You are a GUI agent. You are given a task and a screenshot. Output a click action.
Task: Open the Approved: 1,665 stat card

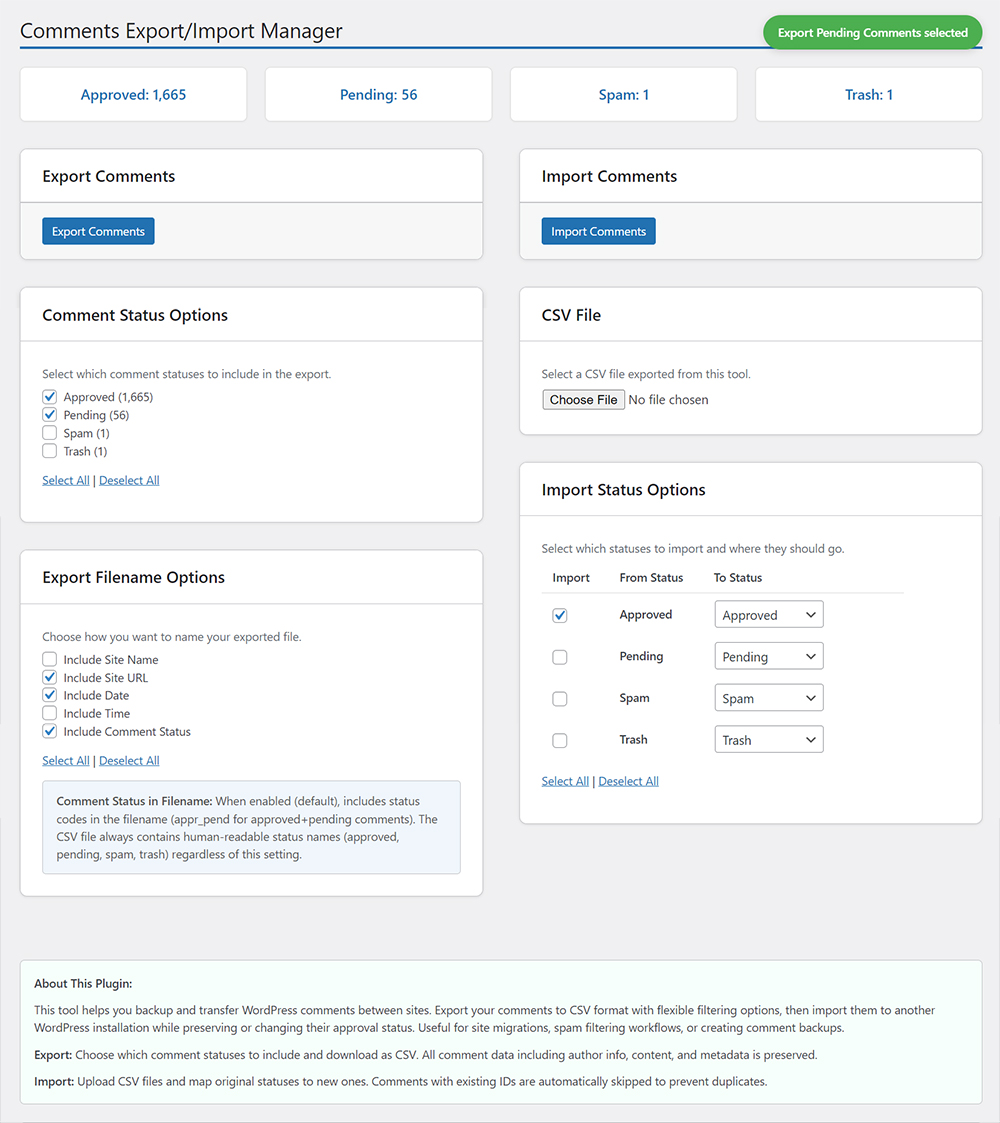133,95
